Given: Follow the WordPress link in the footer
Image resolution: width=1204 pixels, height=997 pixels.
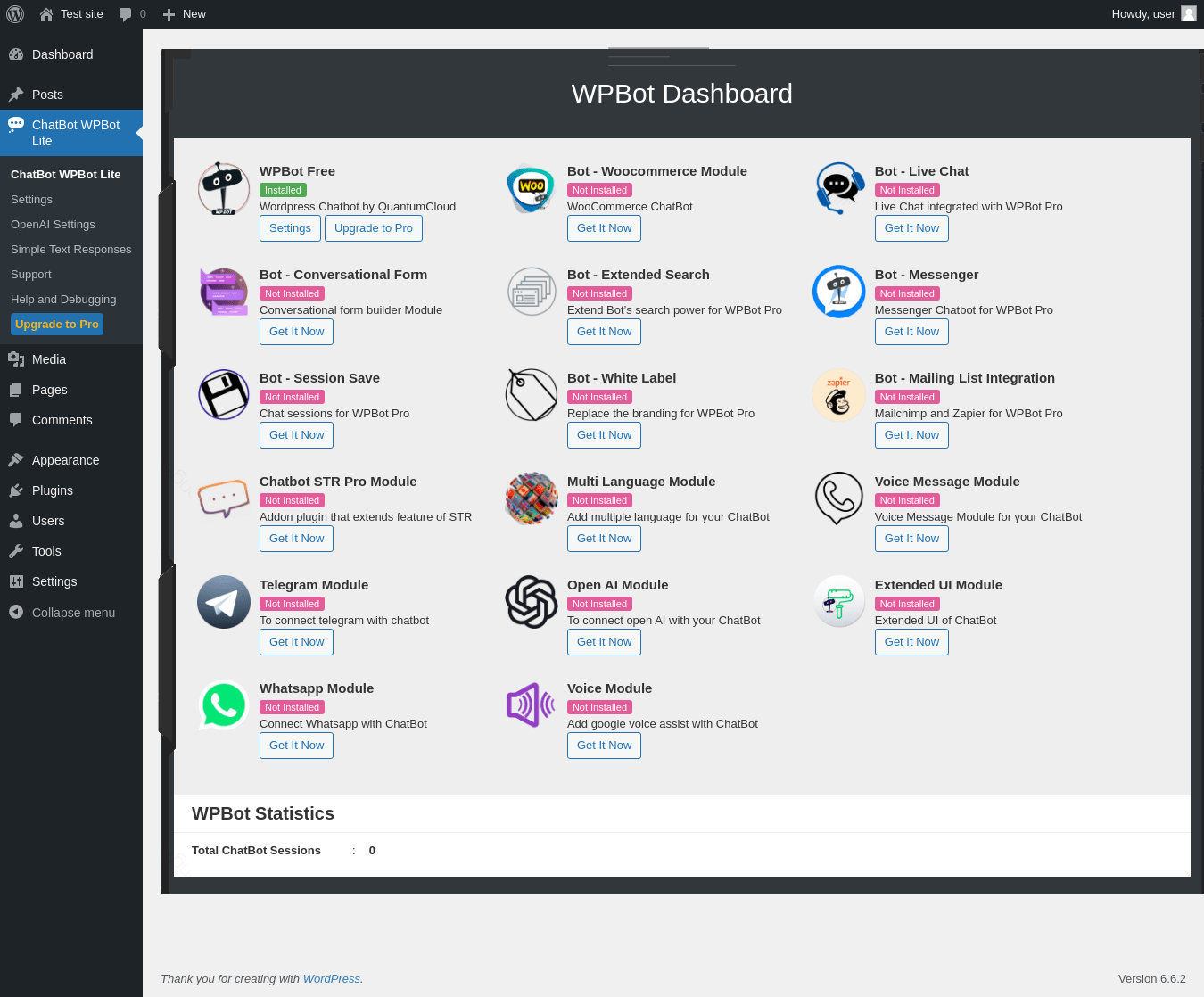Looking at the screenshot, I should tap(332, 979).
